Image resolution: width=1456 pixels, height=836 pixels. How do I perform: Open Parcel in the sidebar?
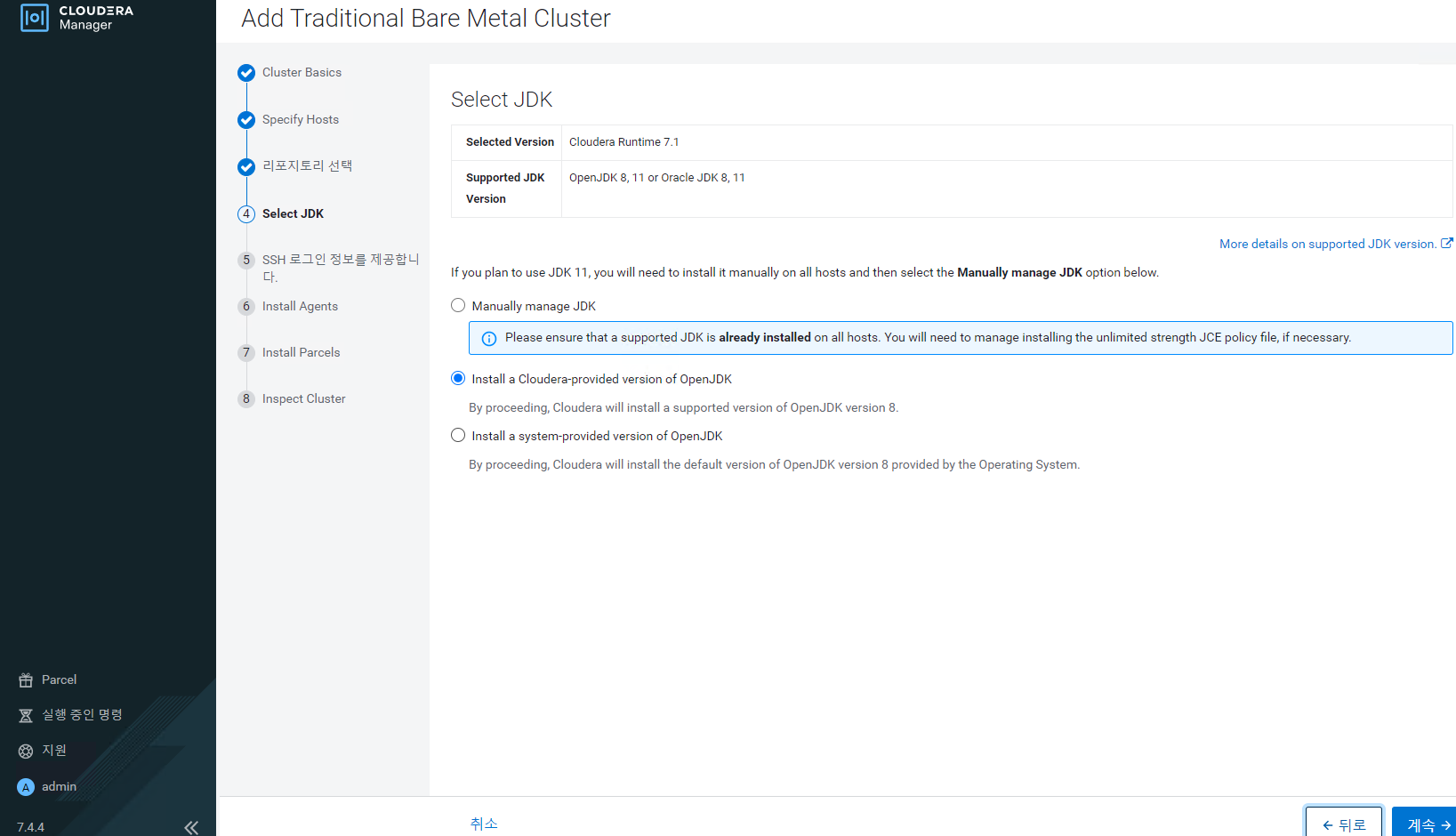[59, 679]
